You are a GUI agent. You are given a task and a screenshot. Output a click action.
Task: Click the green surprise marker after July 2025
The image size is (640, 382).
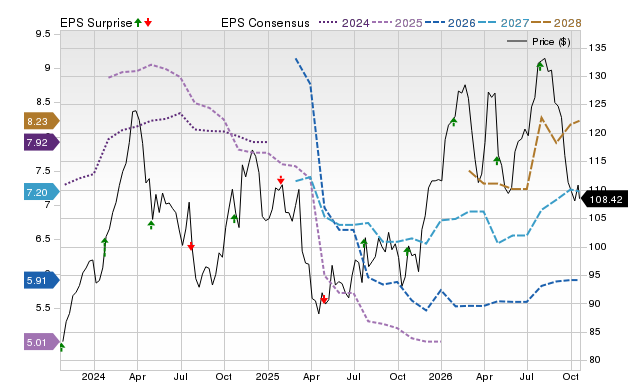point(364,243)
